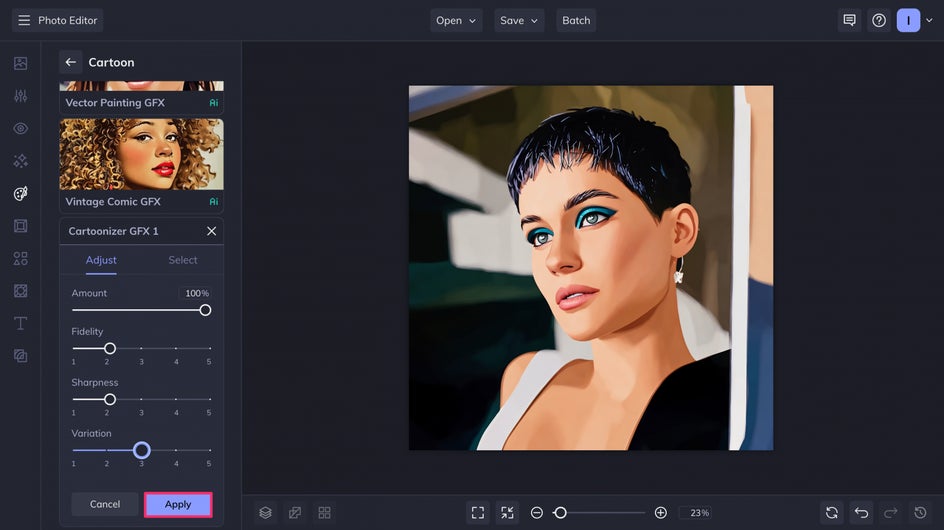Open the hamburger menu next to Photo Editor

tap(24, 20)
